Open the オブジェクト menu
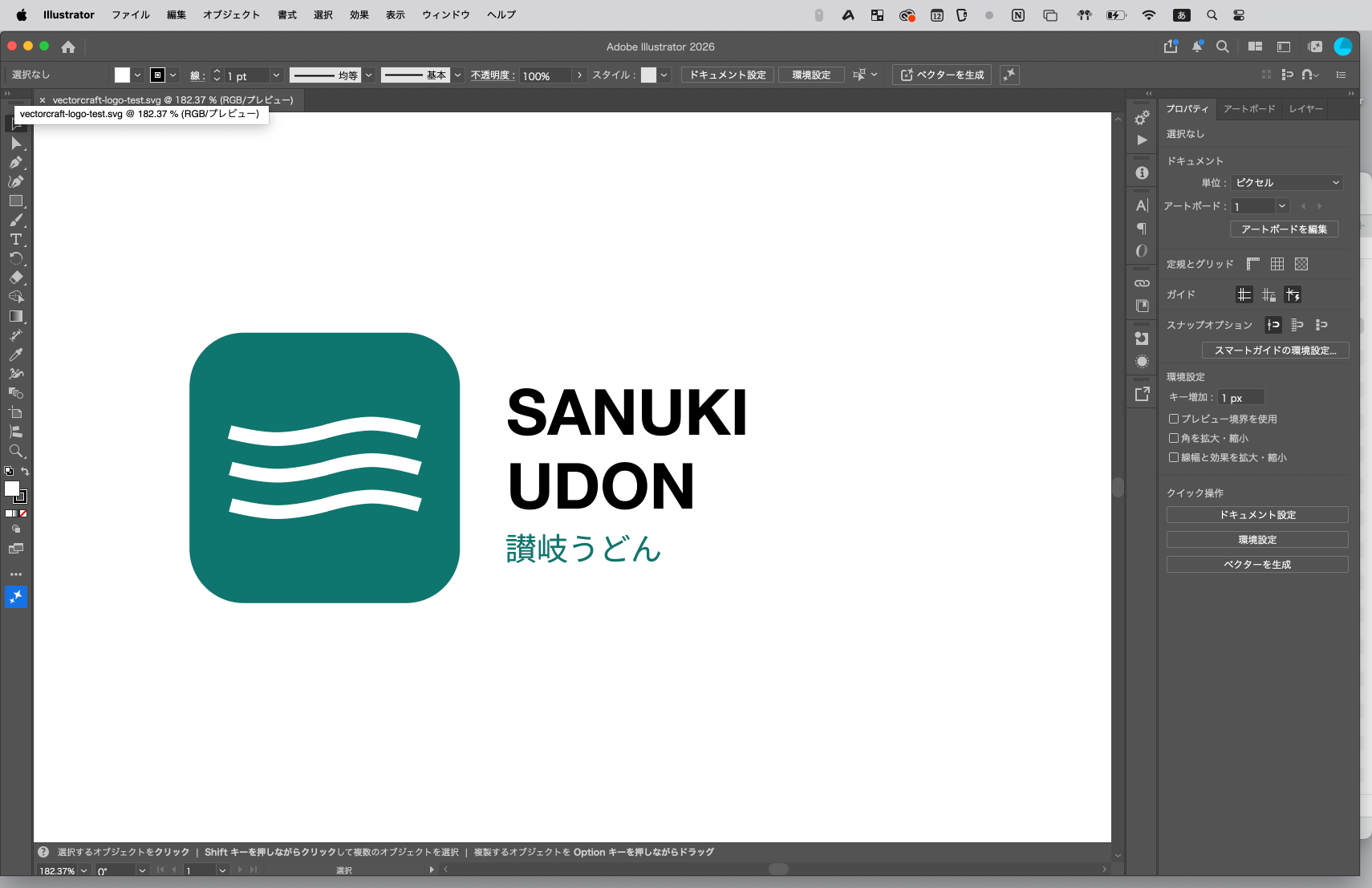 231,14
